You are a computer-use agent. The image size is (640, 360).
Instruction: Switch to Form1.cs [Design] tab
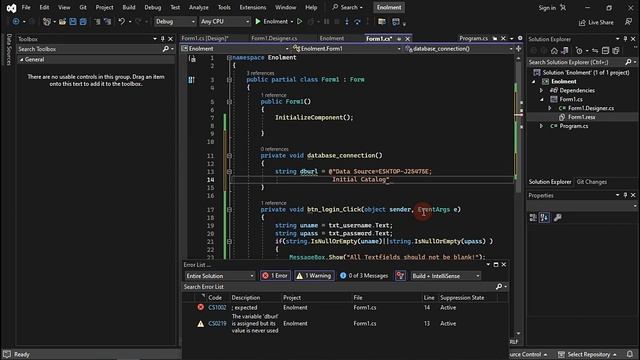[205, 38]
